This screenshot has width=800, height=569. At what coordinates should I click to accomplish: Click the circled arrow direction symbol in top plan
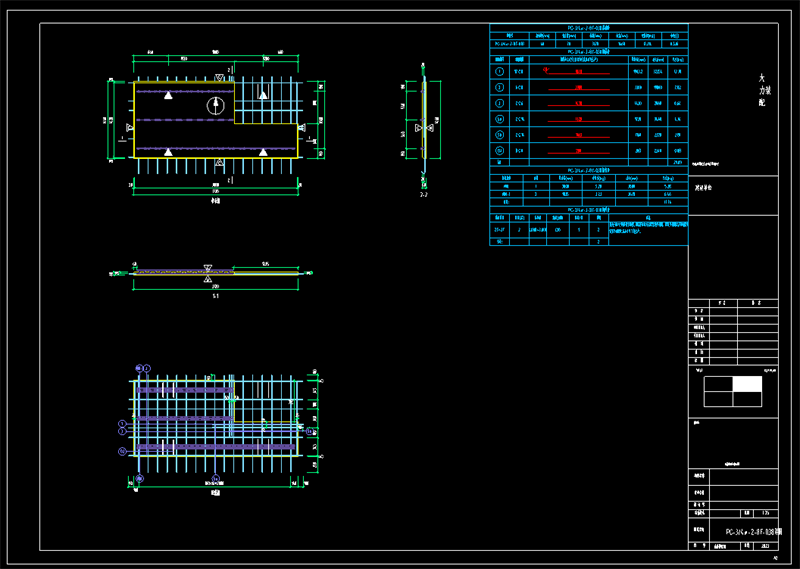point(215,106)
